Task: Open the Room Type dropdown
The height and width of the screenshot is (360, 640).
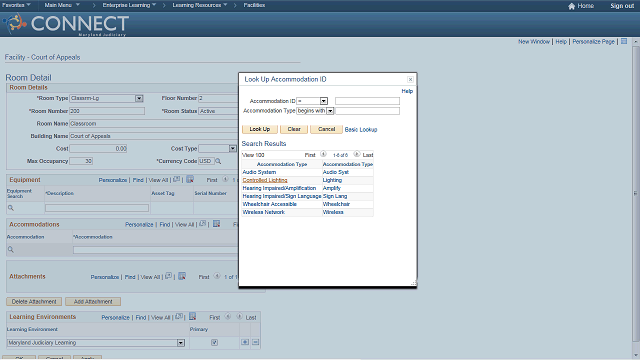Action: pos(139,98)
